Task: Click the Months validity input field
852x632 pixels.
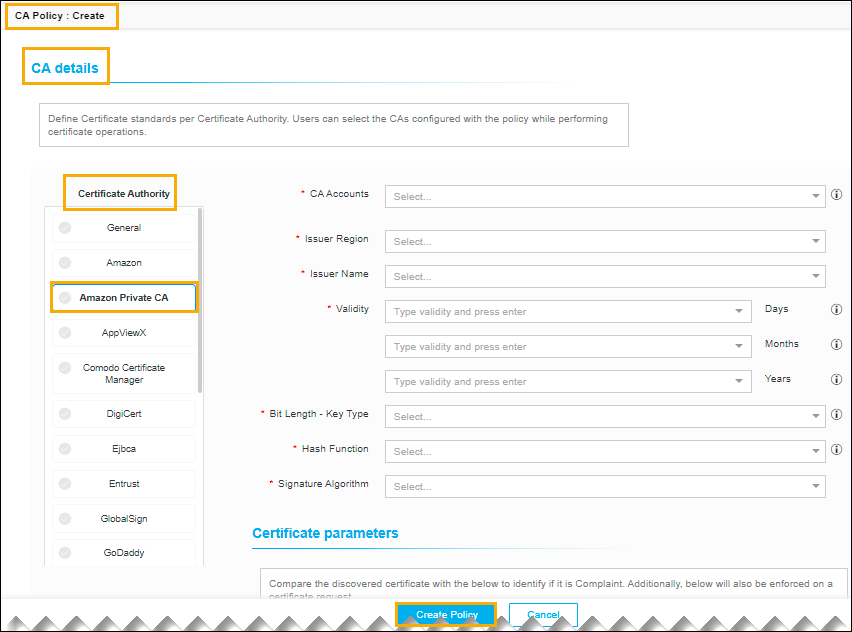Action: pyautogui.click(x=568, y=347)
